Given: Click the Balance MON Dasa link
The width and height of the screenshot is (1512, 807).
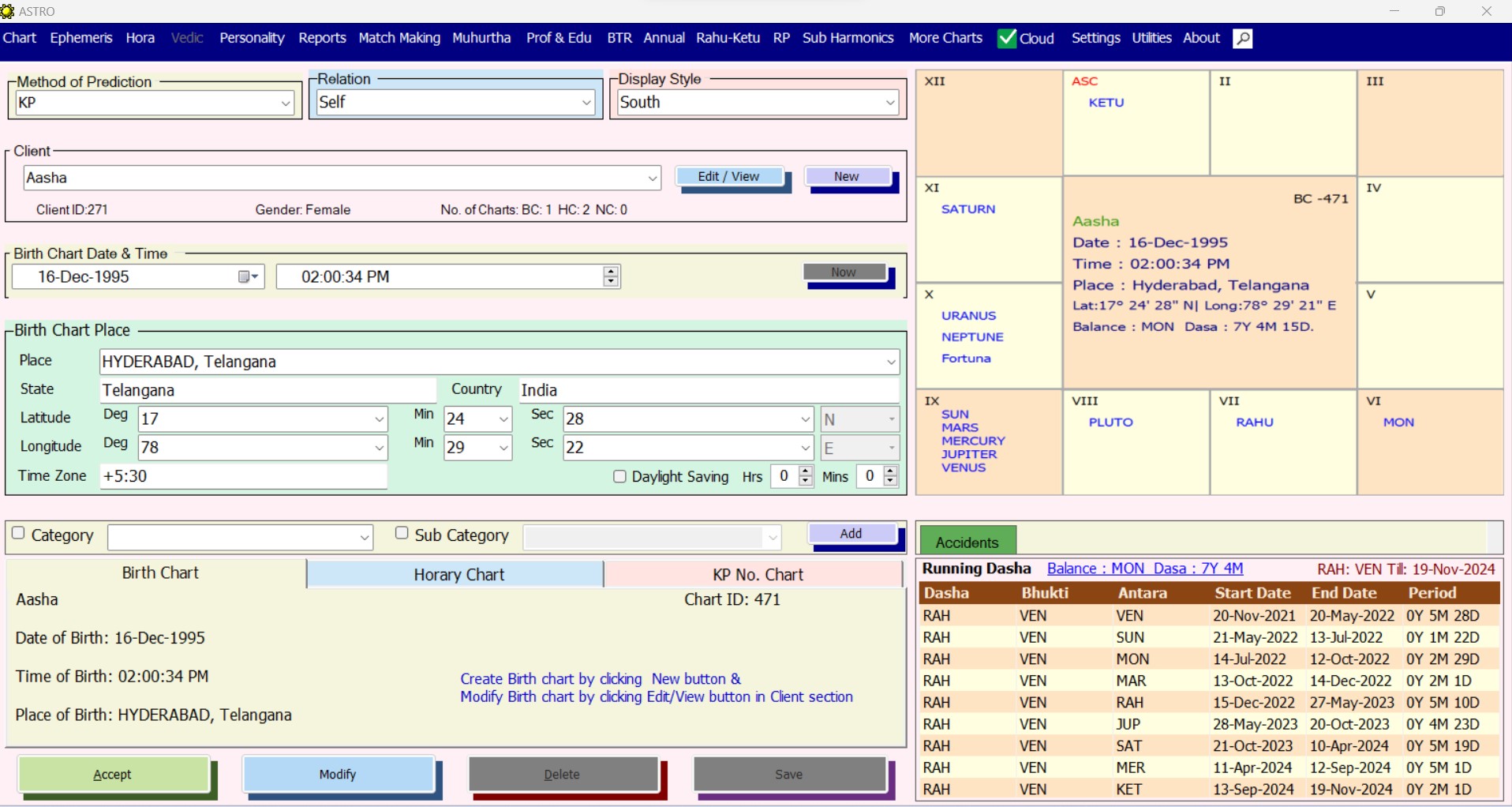Looking at the screenshot, I should click(x=1144, y=569).
